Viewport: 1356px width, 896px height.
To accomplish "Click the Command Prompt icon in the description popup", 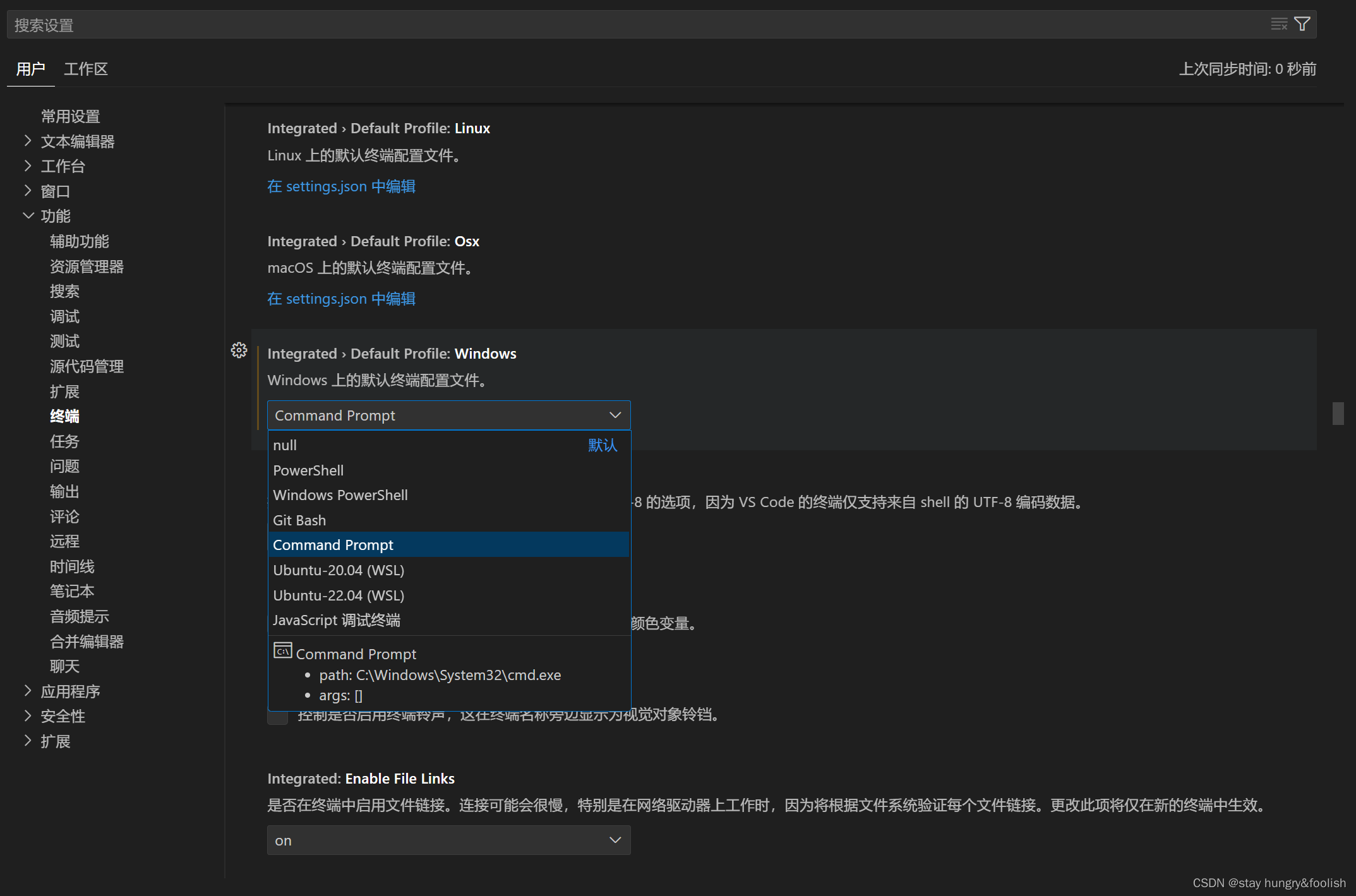I will coord(282,650).
